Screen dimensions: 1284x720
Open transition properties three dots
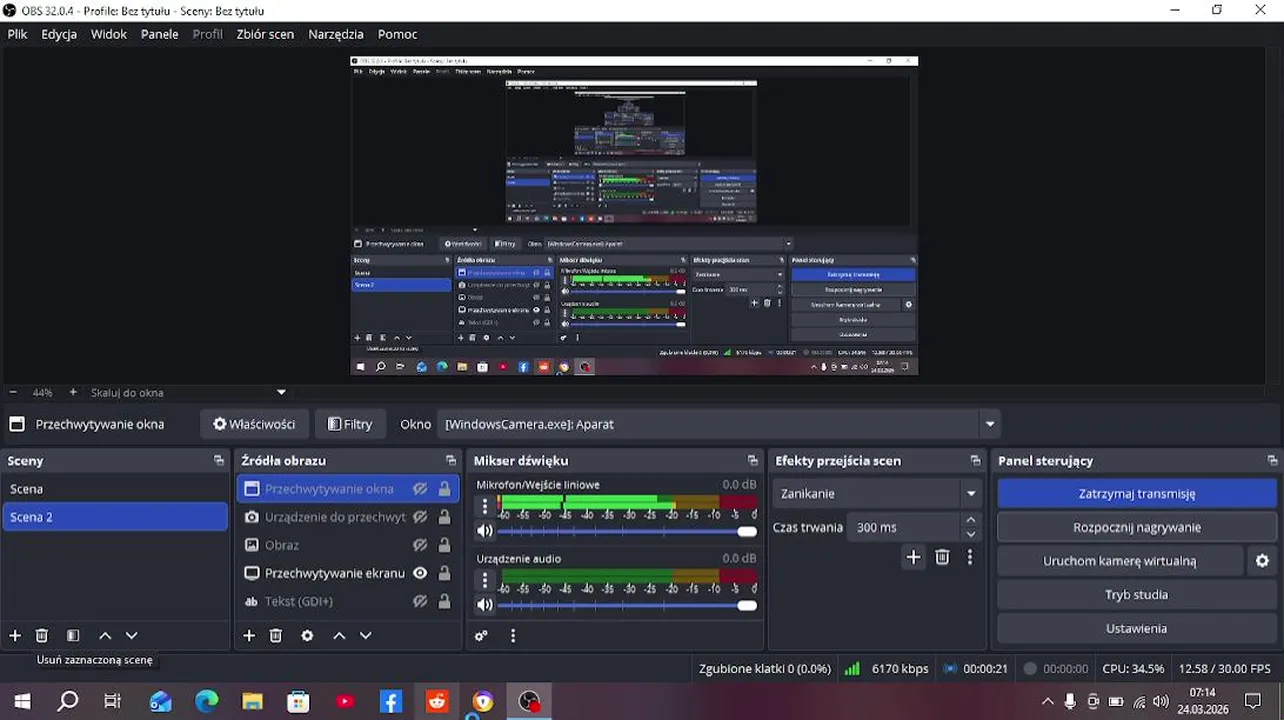point(970,557)
